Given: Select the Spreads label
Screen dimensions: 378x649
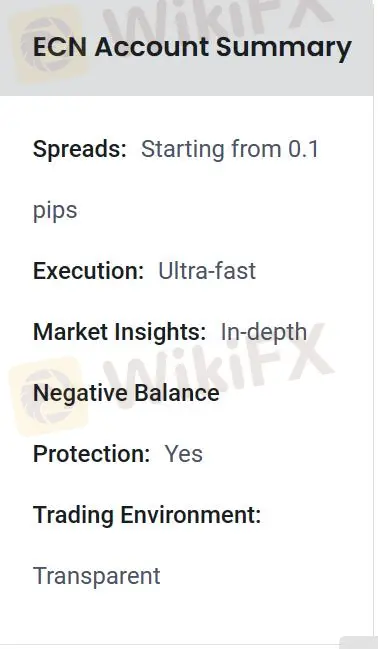Looking at the screenshot, I should click(x=79, y=149).
